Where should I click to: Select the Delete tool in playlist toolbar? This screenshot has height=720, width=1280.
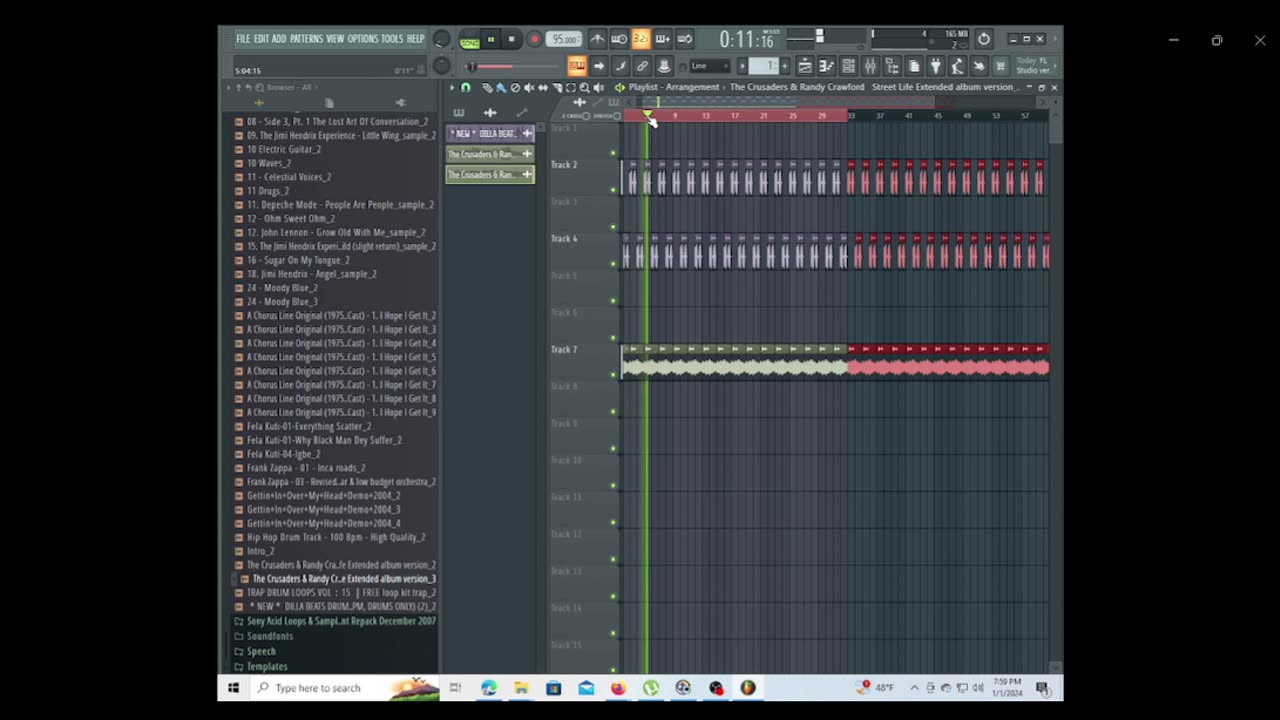coord(515,88)
